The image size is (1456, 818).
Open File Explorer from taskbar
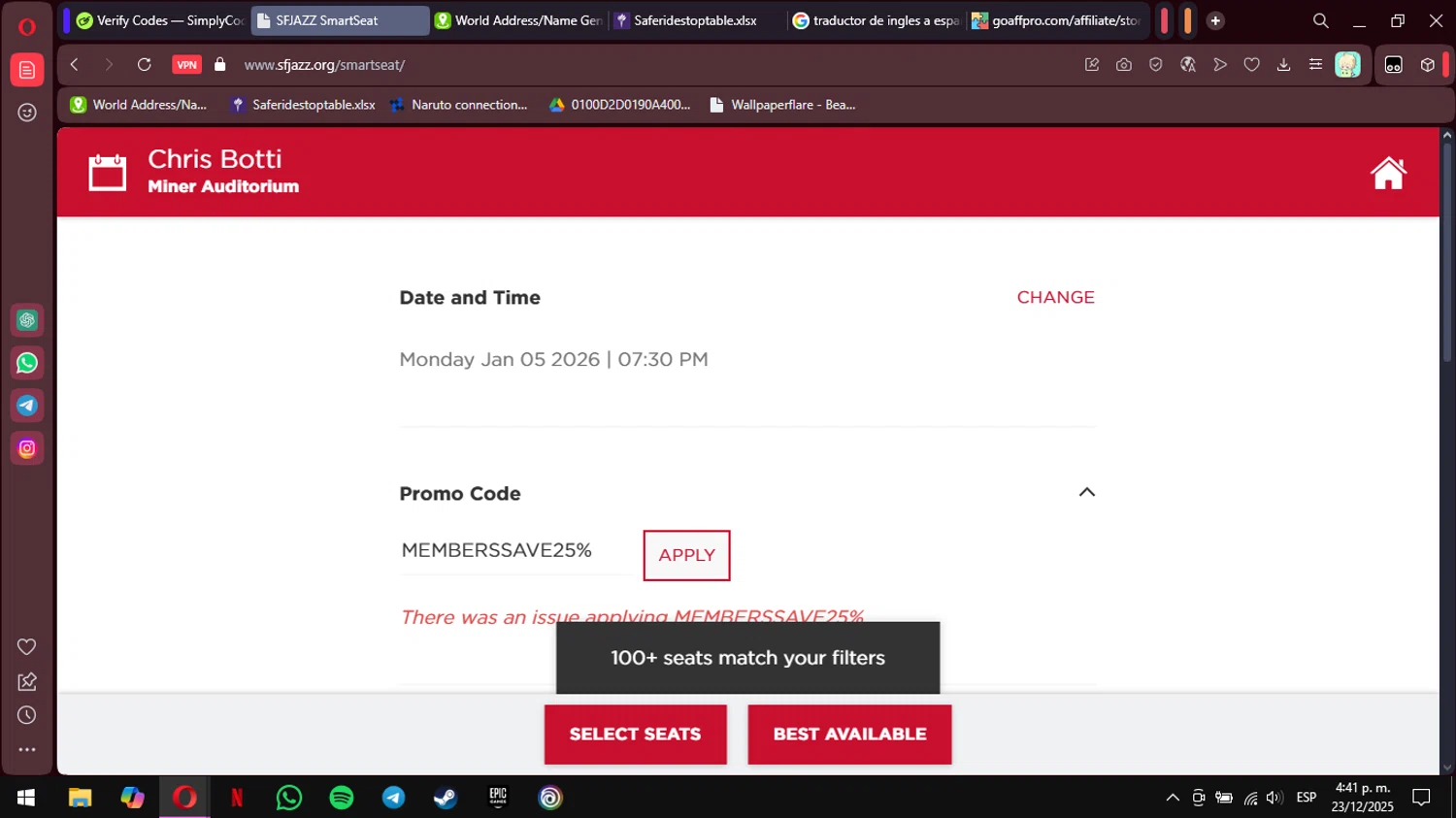click(80, 798)
